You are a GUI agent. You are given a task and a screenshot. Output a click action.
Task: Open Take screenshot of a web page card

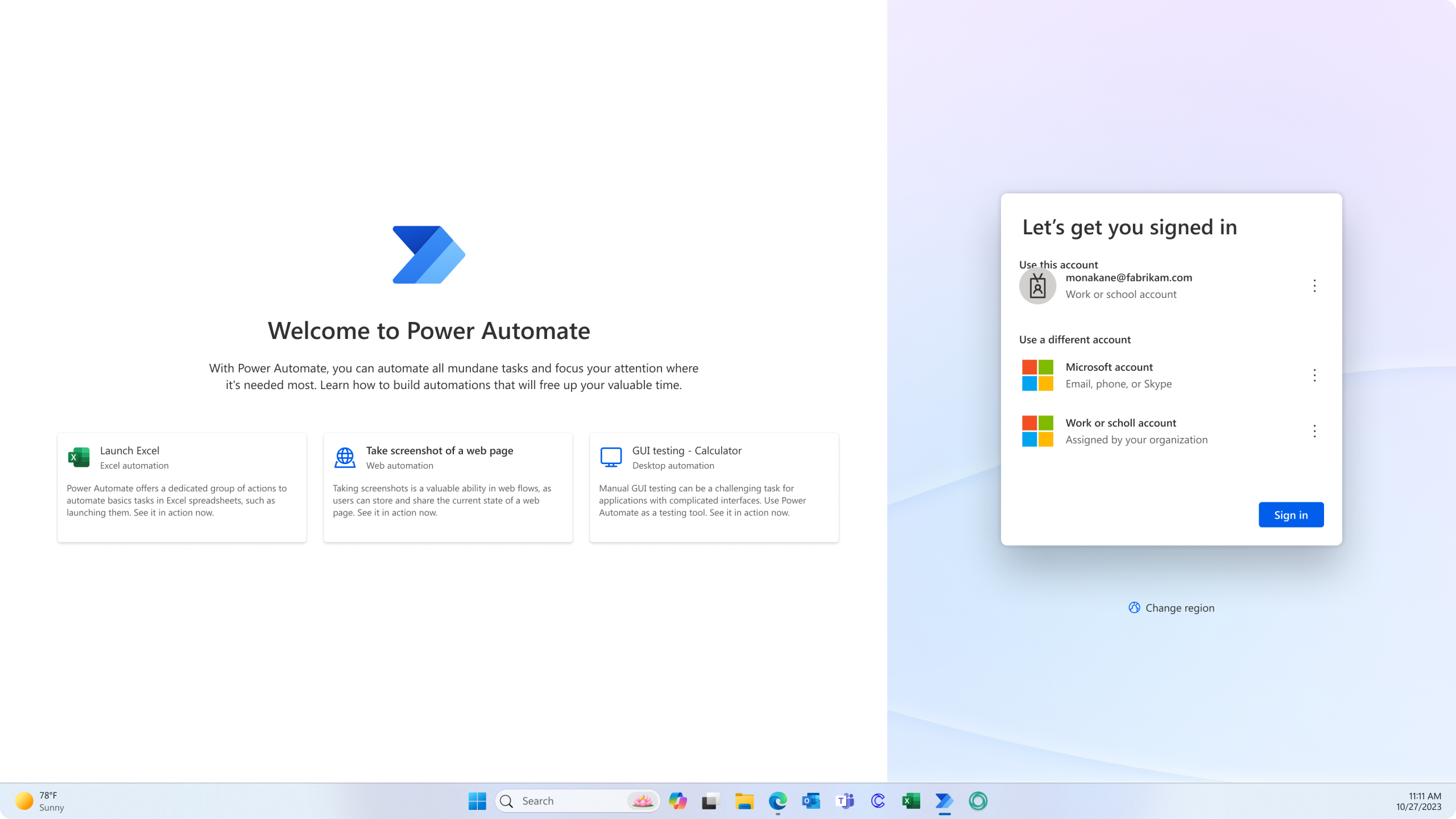[x=448, y=487]
